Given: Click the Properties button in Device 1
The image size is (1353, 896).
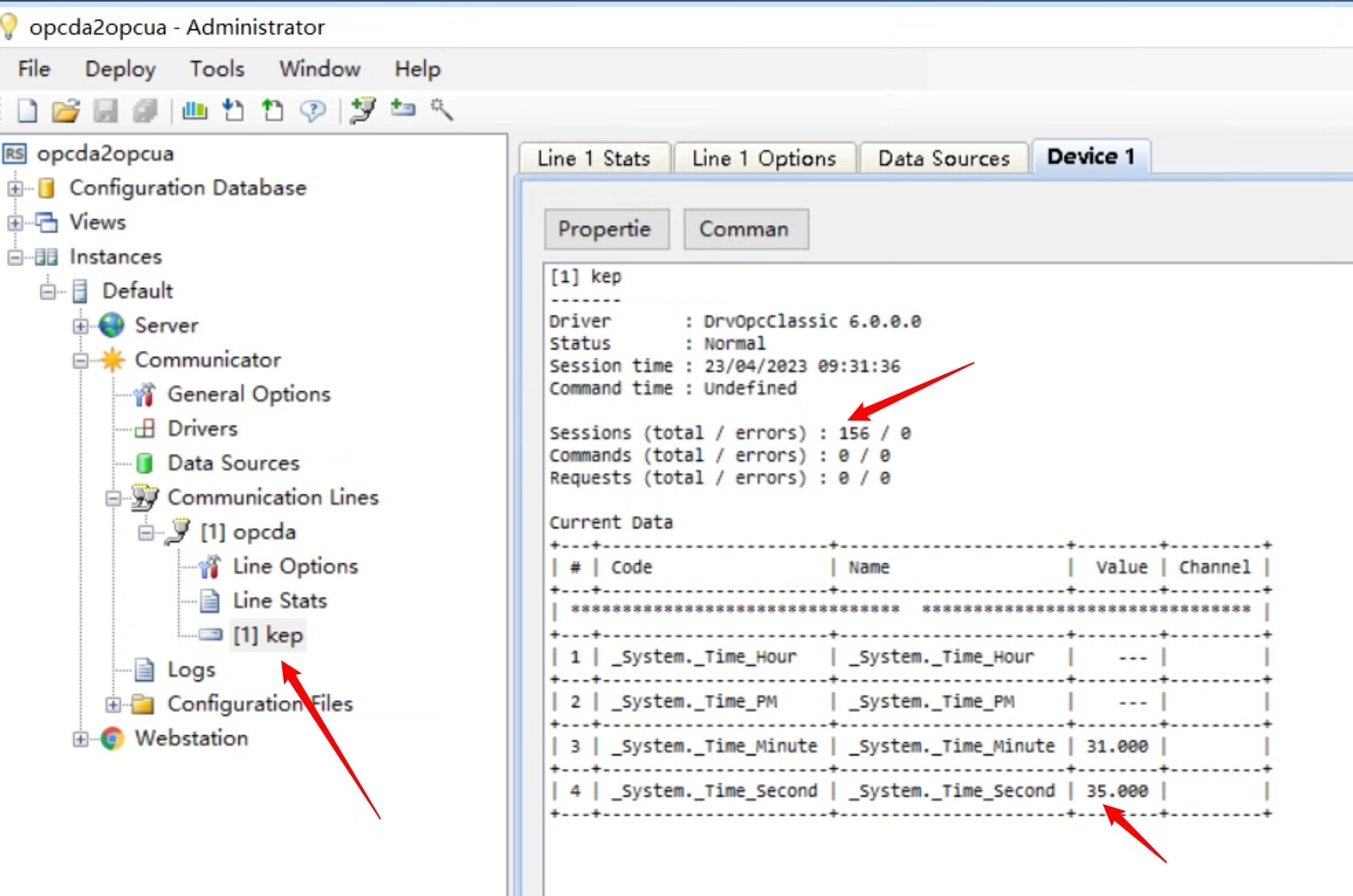Looking at the screenshot, I should click(x=605, y=229).
